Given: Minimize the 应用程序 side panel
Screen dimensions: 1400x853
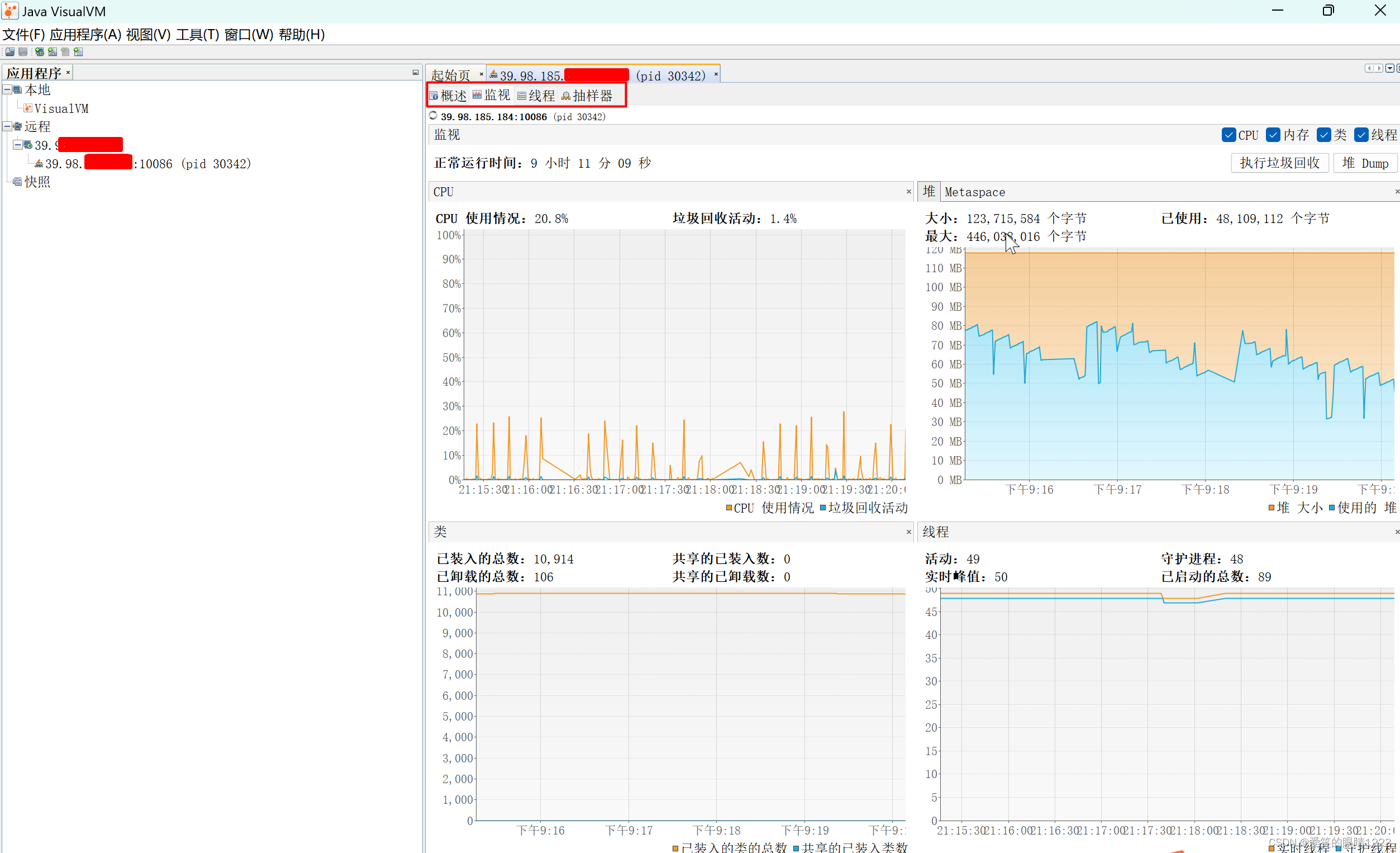Looking at the screenshot, I should [x=415, y=73].
